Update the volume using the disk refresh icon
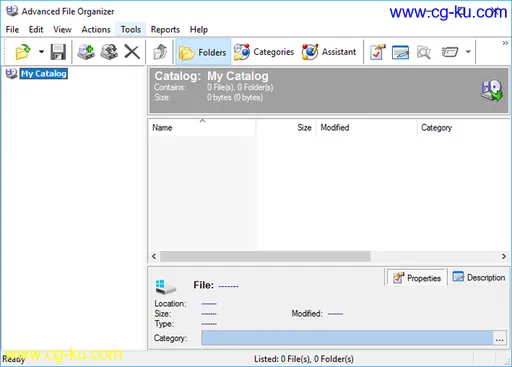This screenshot has width=512, height=367. [x=109, y=52]
